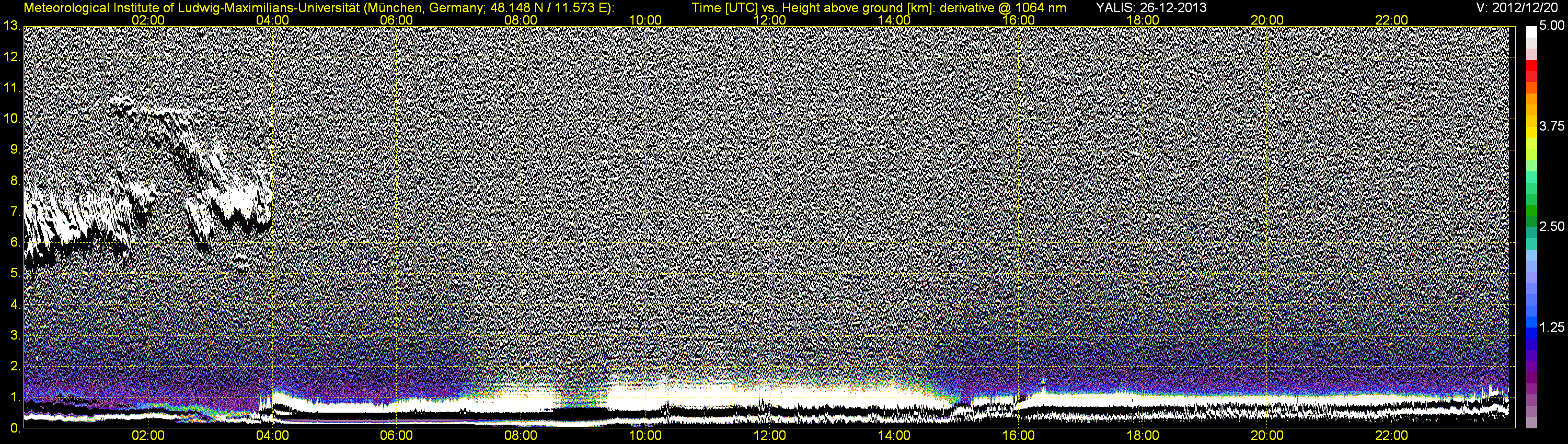
Task: Click the 18:00 label on the upper time axis
Action: (x=1143, y=20)
